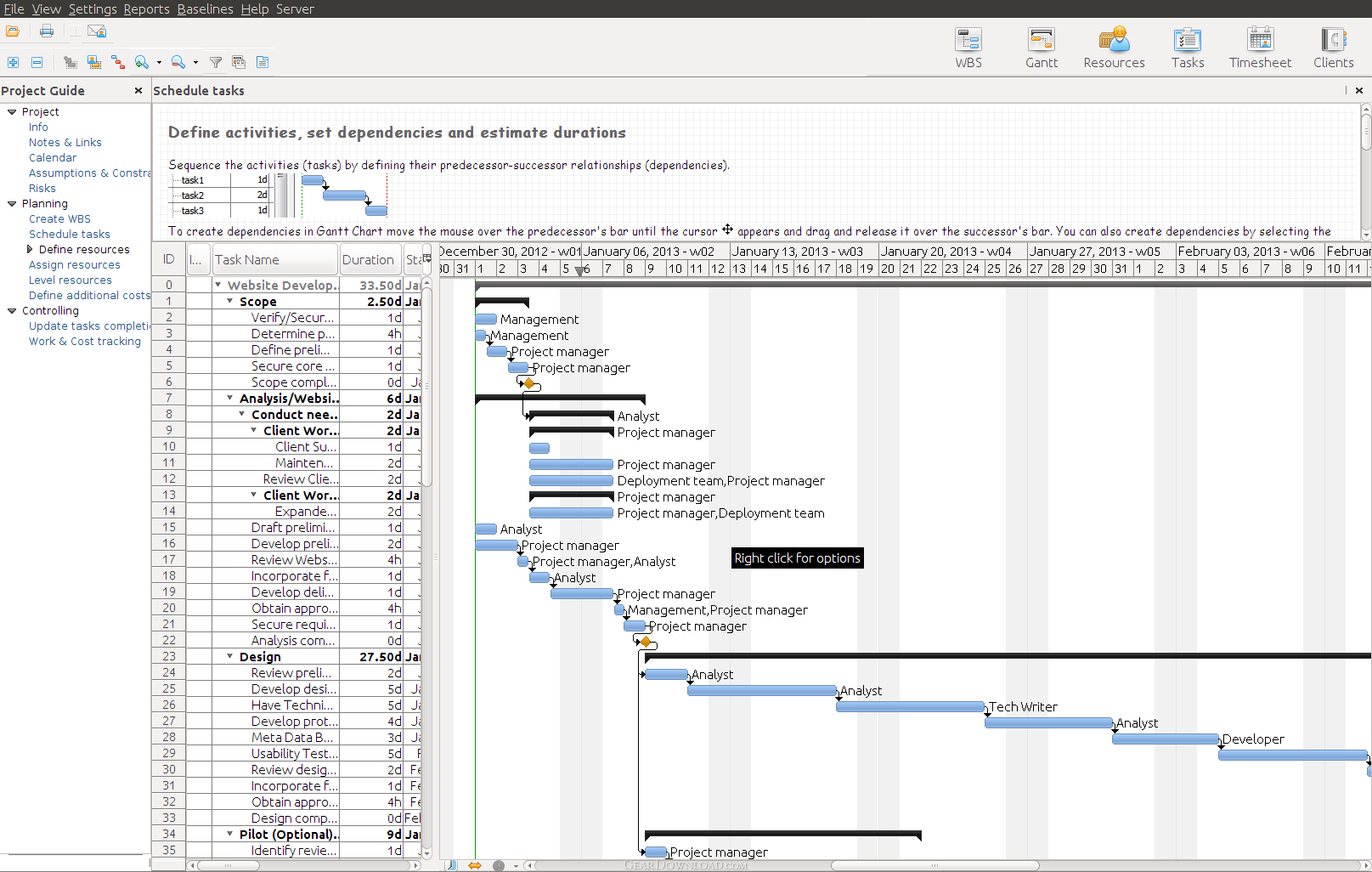The image size is (1372, 872).
Task: Collapse the Scope task group
Action: point(230,301)
